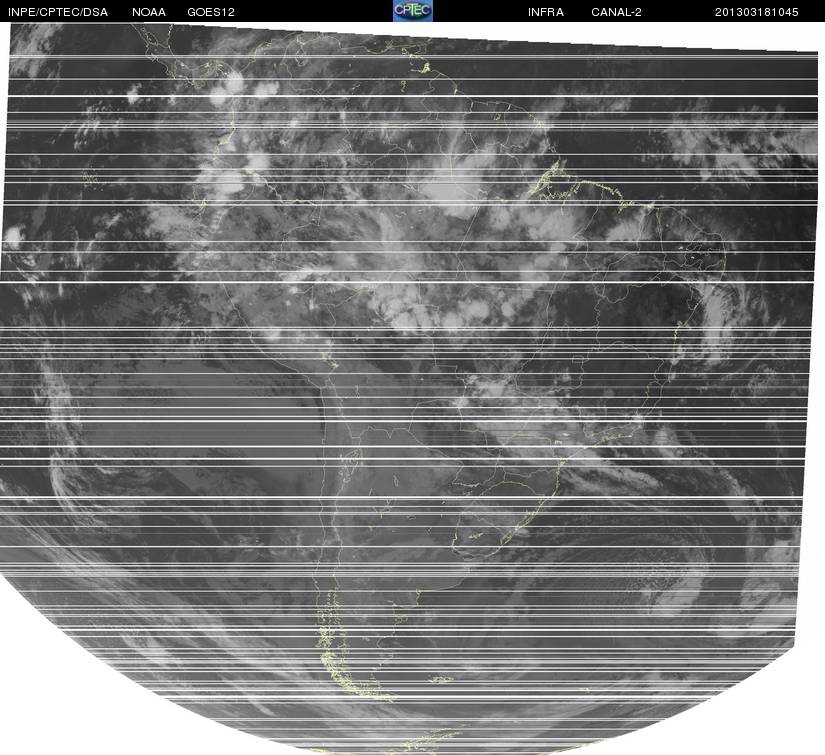Click the NOAA label in header
Screen dimensions: 825x755
click(149, 12)
